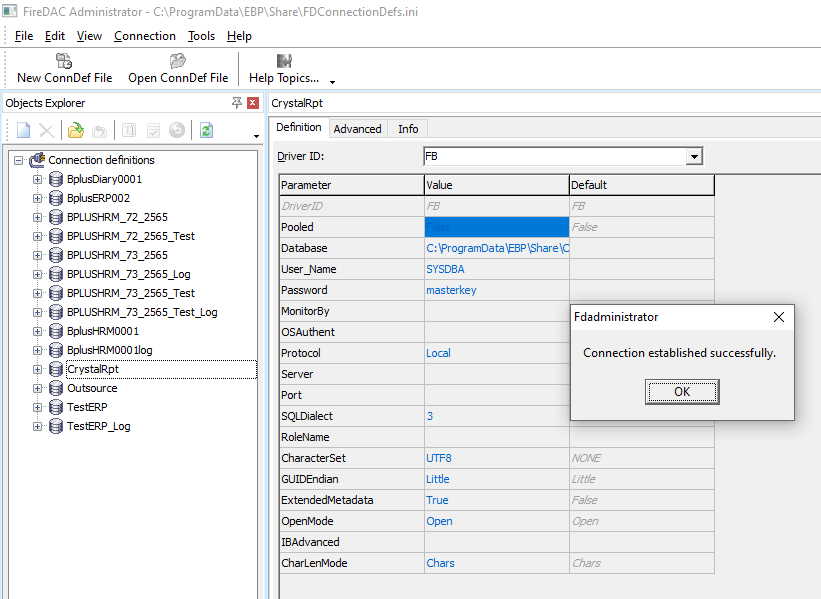Click the refresh icon in Objects Explorer toolbar
This screenshot has width=821, height=599.
pos(206,130)
